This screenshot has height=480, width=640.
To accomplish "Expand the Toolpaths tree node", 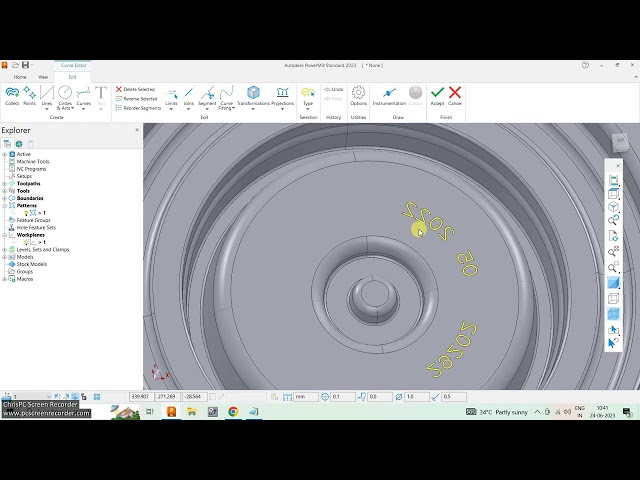I will tap(4, 184).
